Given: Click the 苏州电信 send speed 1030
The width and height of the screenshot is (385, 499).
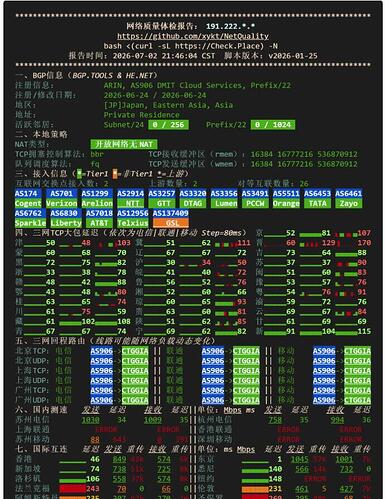Looking at the screenshot, I should (x=90, y=420).
